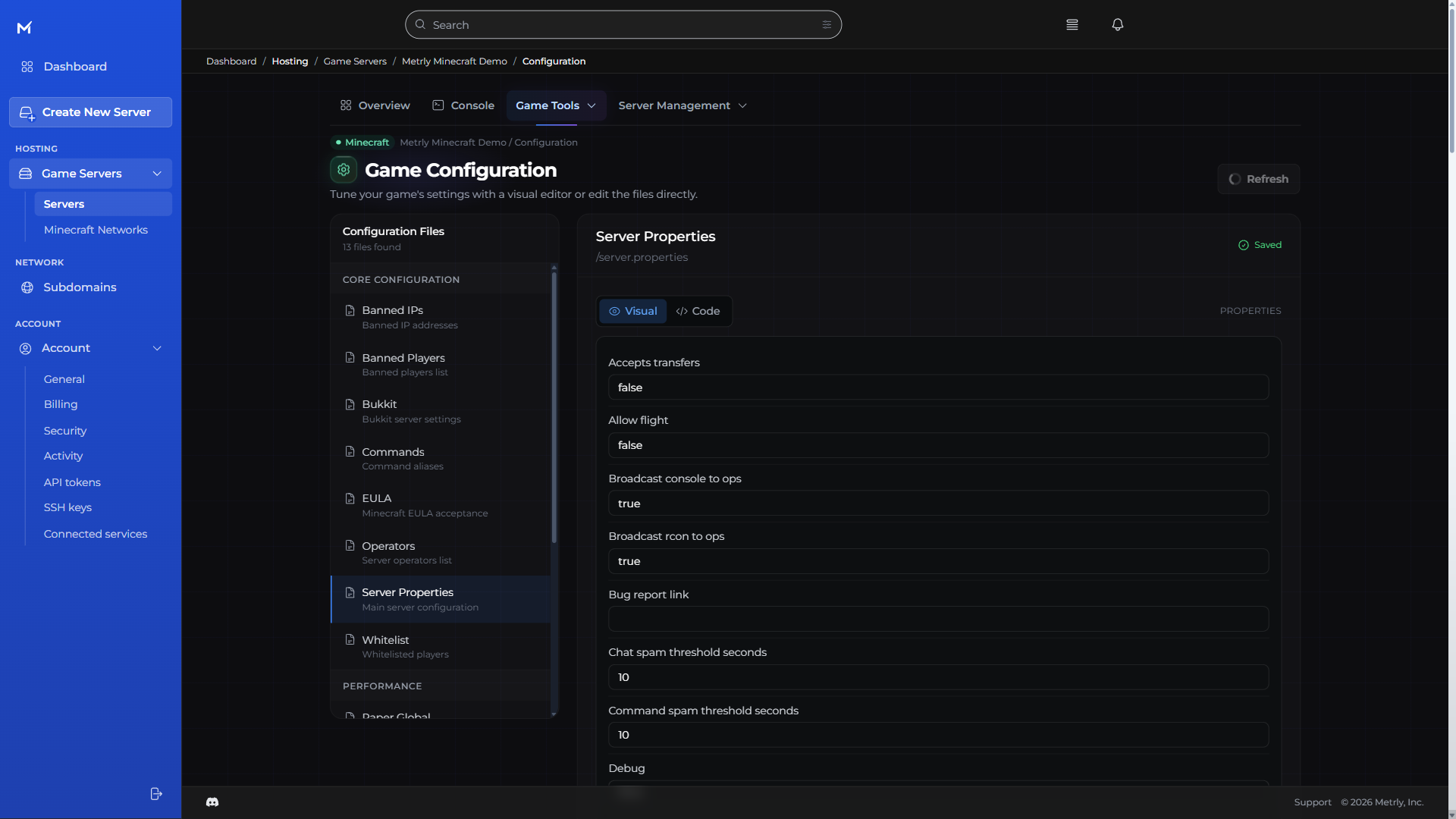Click the Bukkit file icon
1456x819 pixels.
coord(350,404)
